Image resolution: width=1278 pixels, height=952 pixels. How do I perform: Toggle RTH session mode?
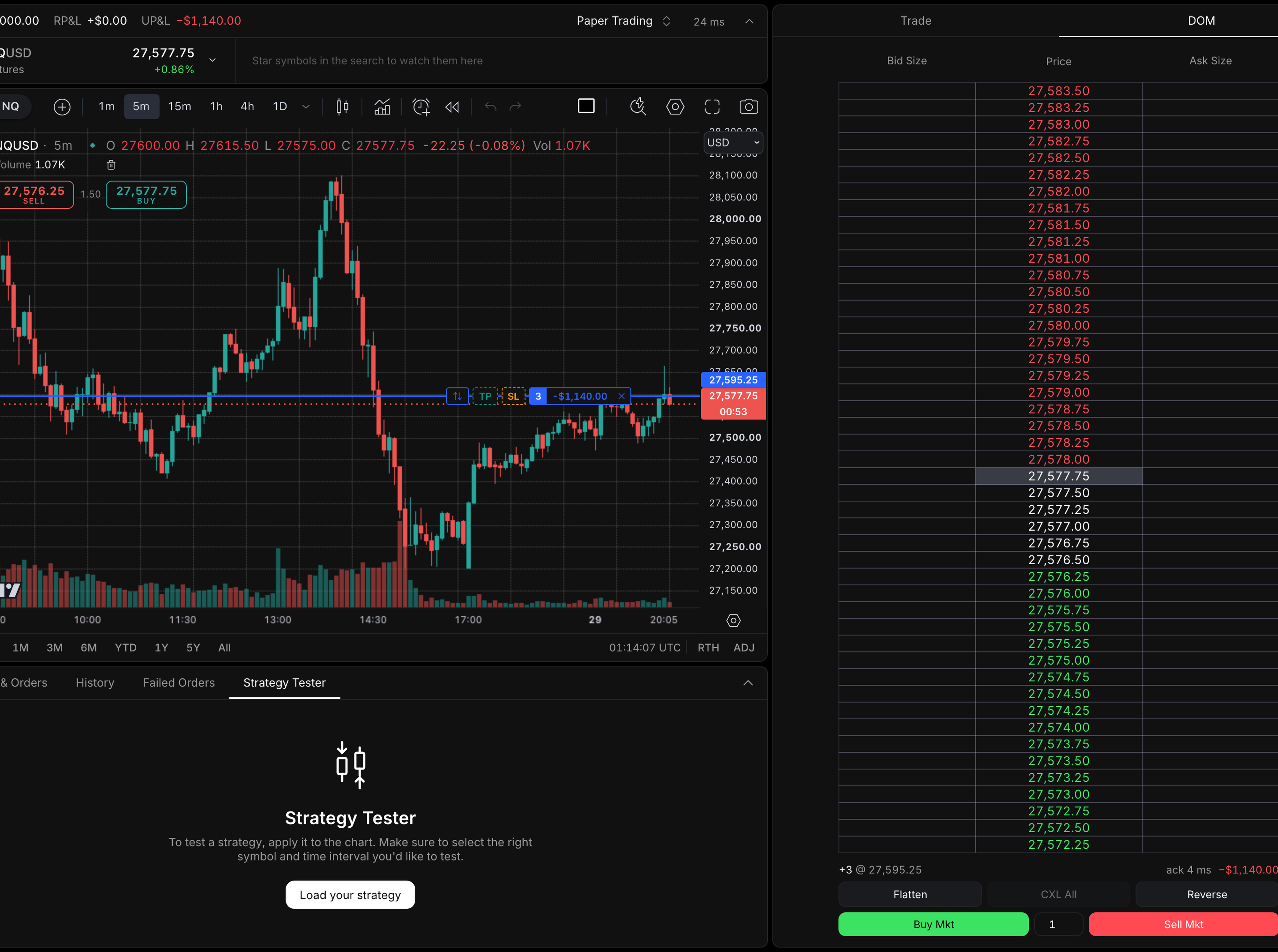[708, 648]
